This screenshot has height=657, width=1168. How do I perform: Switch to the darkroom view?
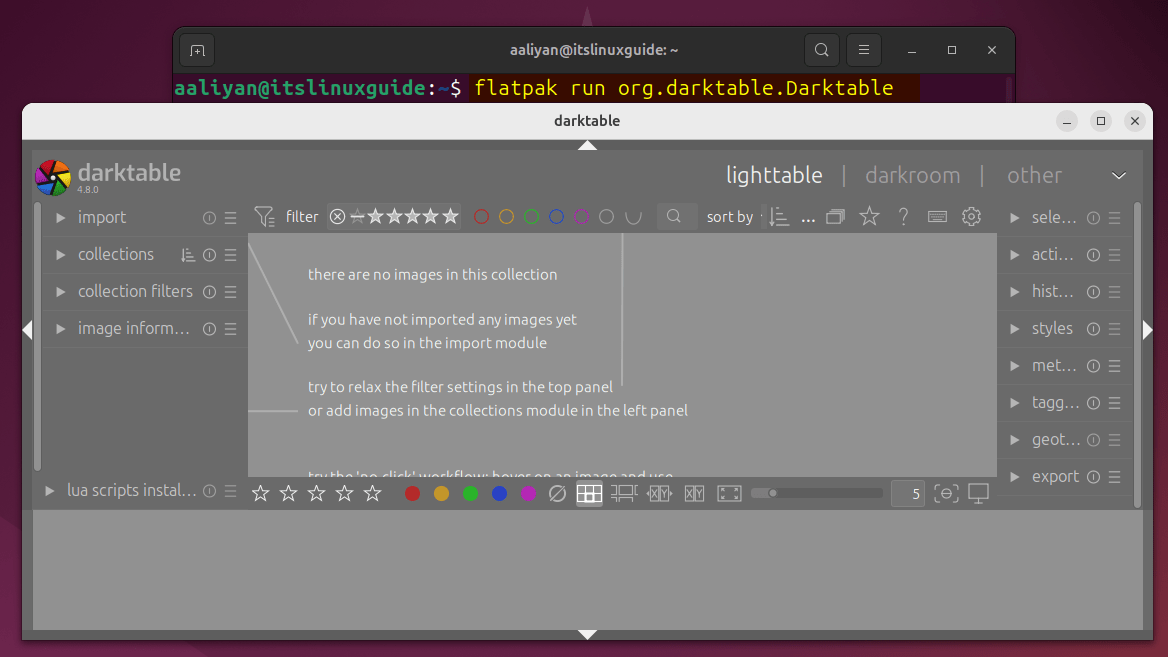click(x=912, y=174)
